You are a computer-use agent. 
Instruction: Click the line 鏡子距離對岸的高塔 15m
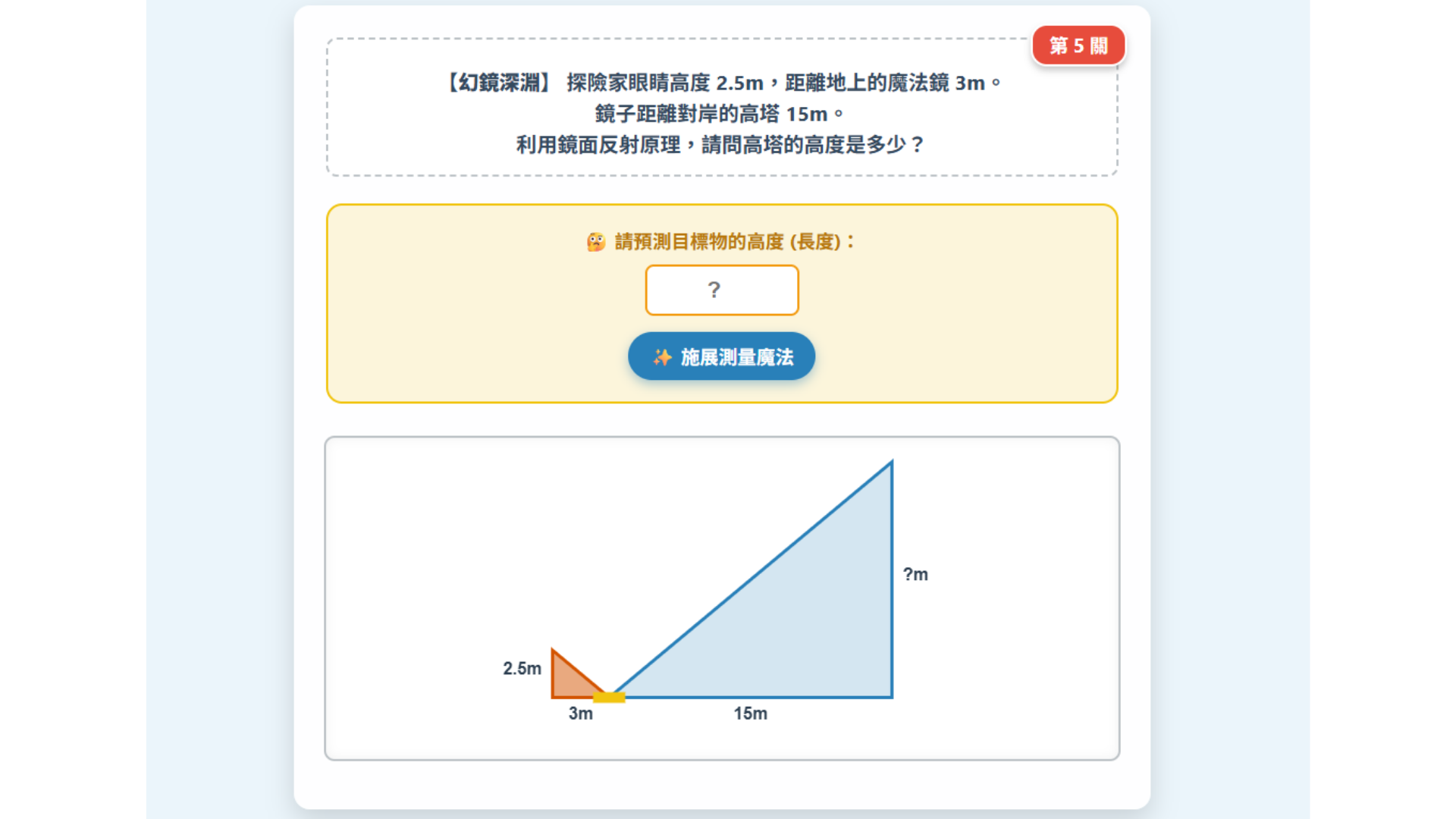720,114
